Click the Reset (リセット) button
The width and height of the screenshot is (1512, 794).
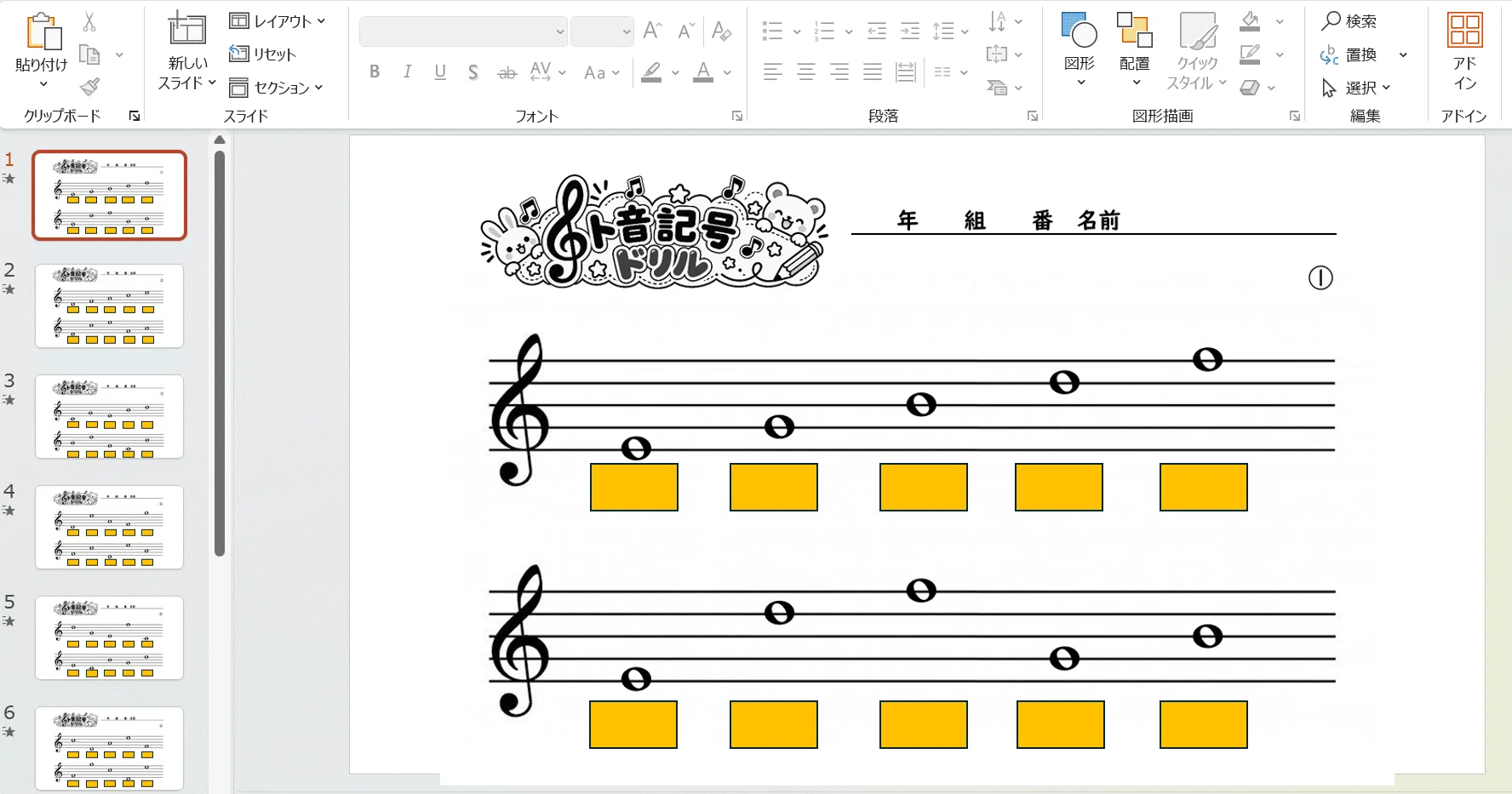[263, 54]
